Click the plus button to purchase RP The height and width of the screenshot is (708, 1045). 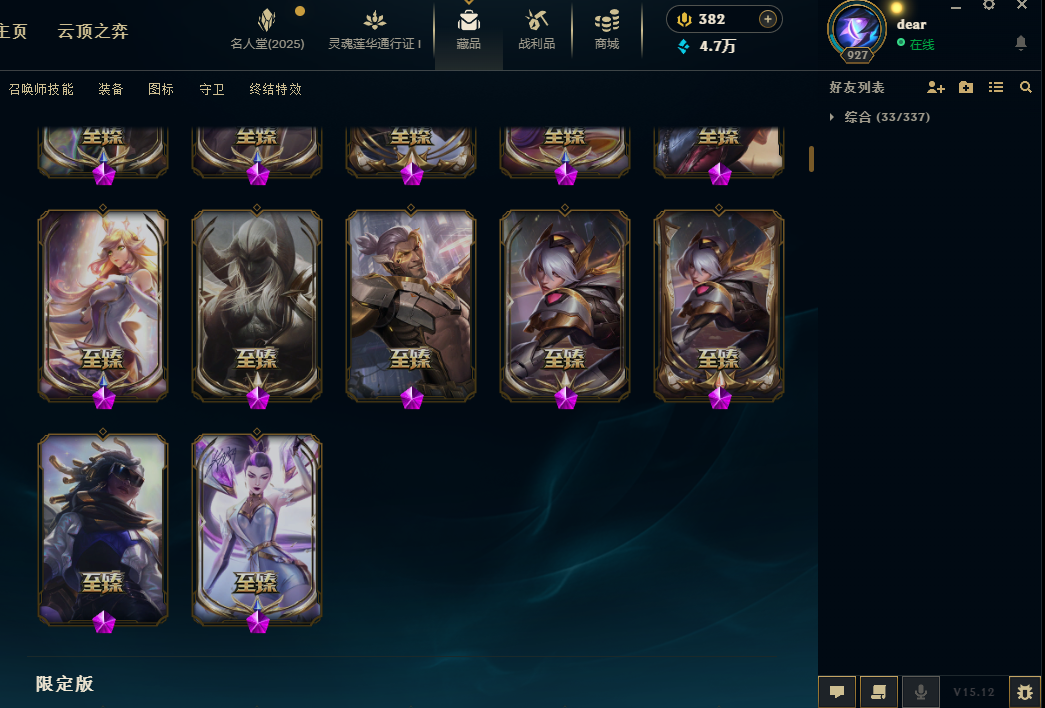click(x=768, y=19)
